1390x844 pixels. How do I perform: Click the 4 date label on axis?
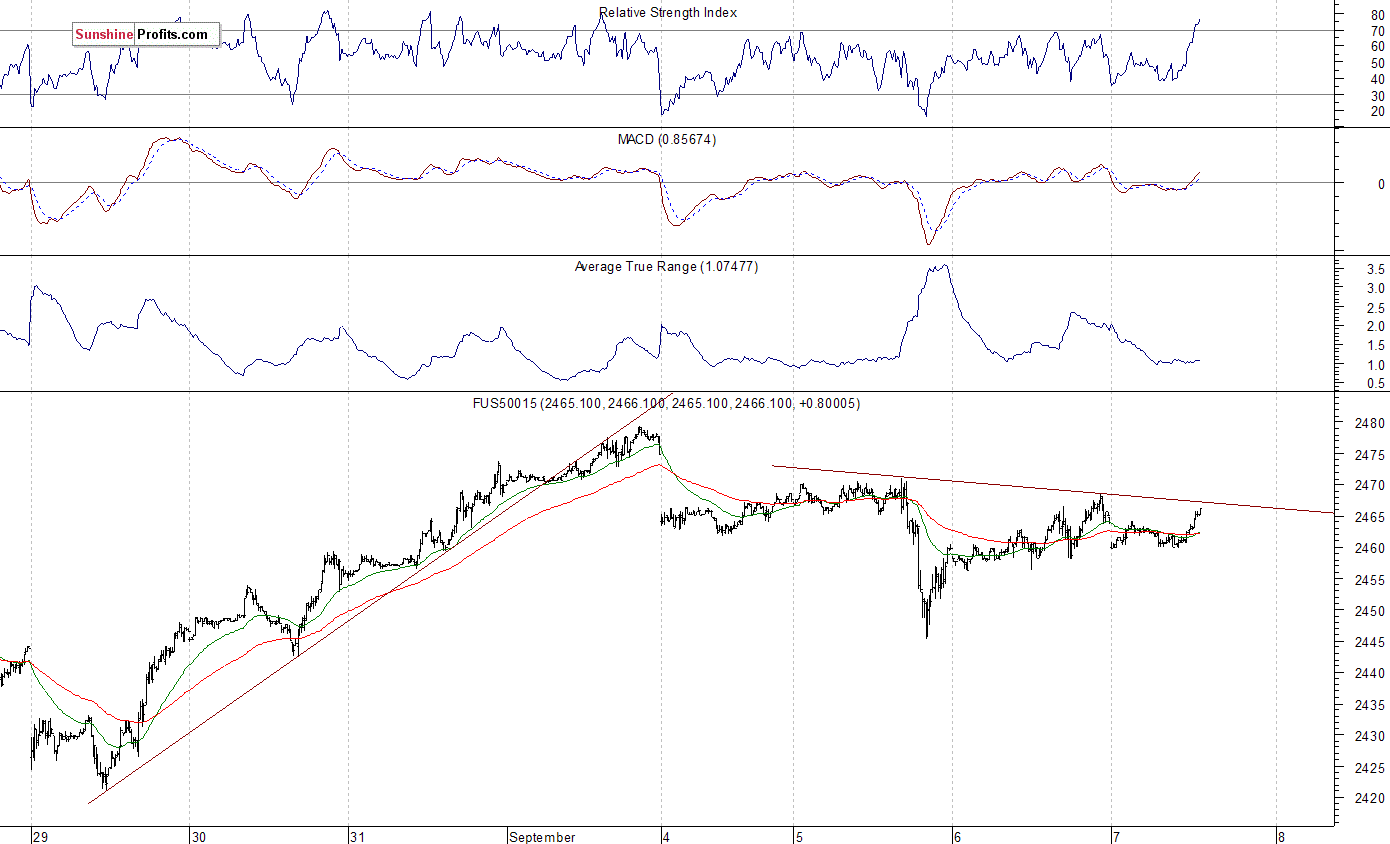(x=667, y=837)
